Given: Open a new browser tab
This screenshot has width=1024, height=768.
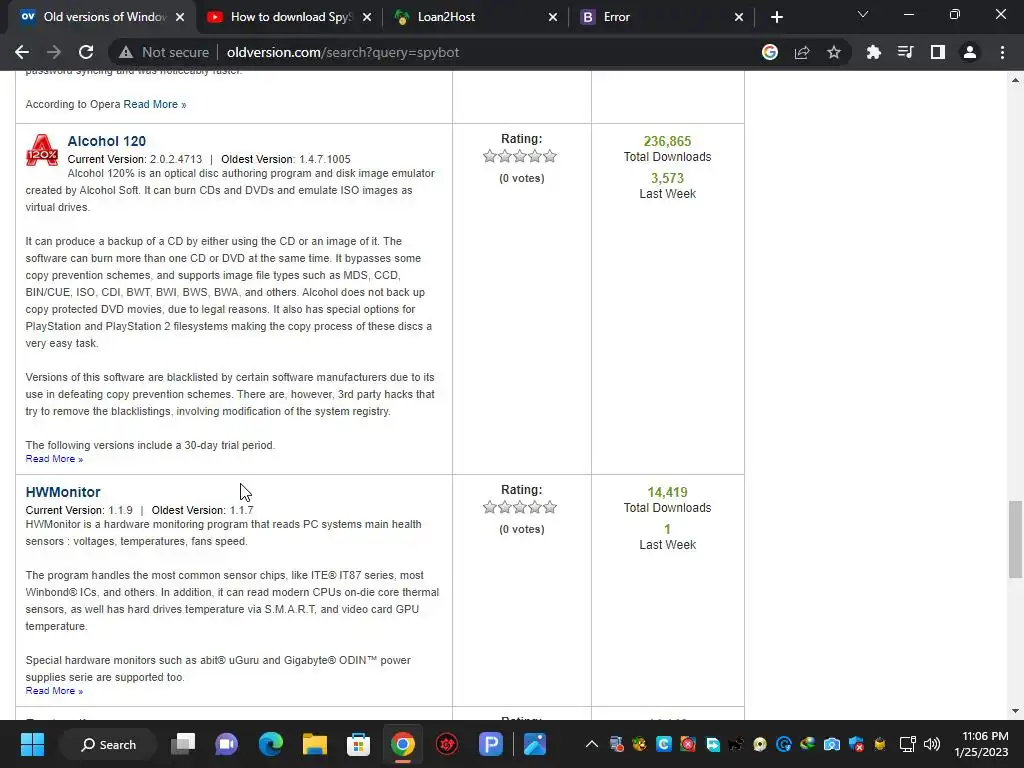Looking at the screenshot, I should pyautogui.click(x=776, y=17).
